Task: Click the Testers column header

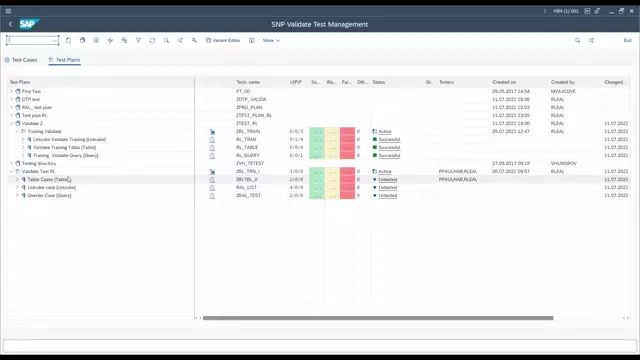Action: 447,82
